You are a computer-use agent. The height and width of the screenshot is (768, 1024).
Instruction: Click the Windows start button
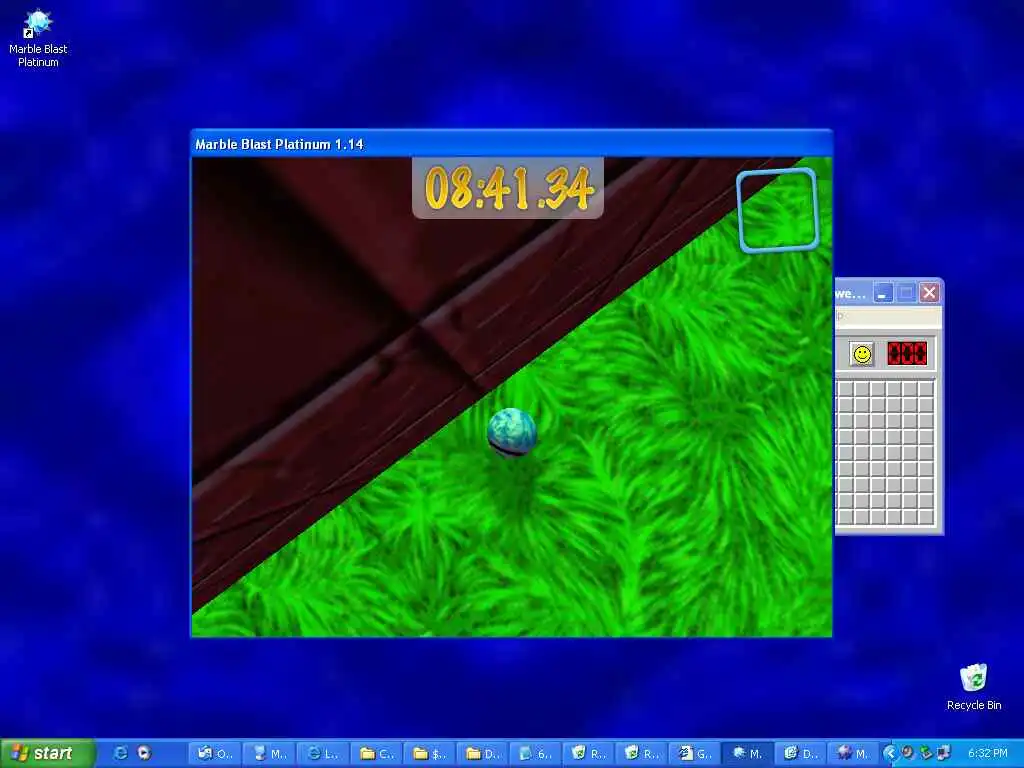[x=46, y=753]
